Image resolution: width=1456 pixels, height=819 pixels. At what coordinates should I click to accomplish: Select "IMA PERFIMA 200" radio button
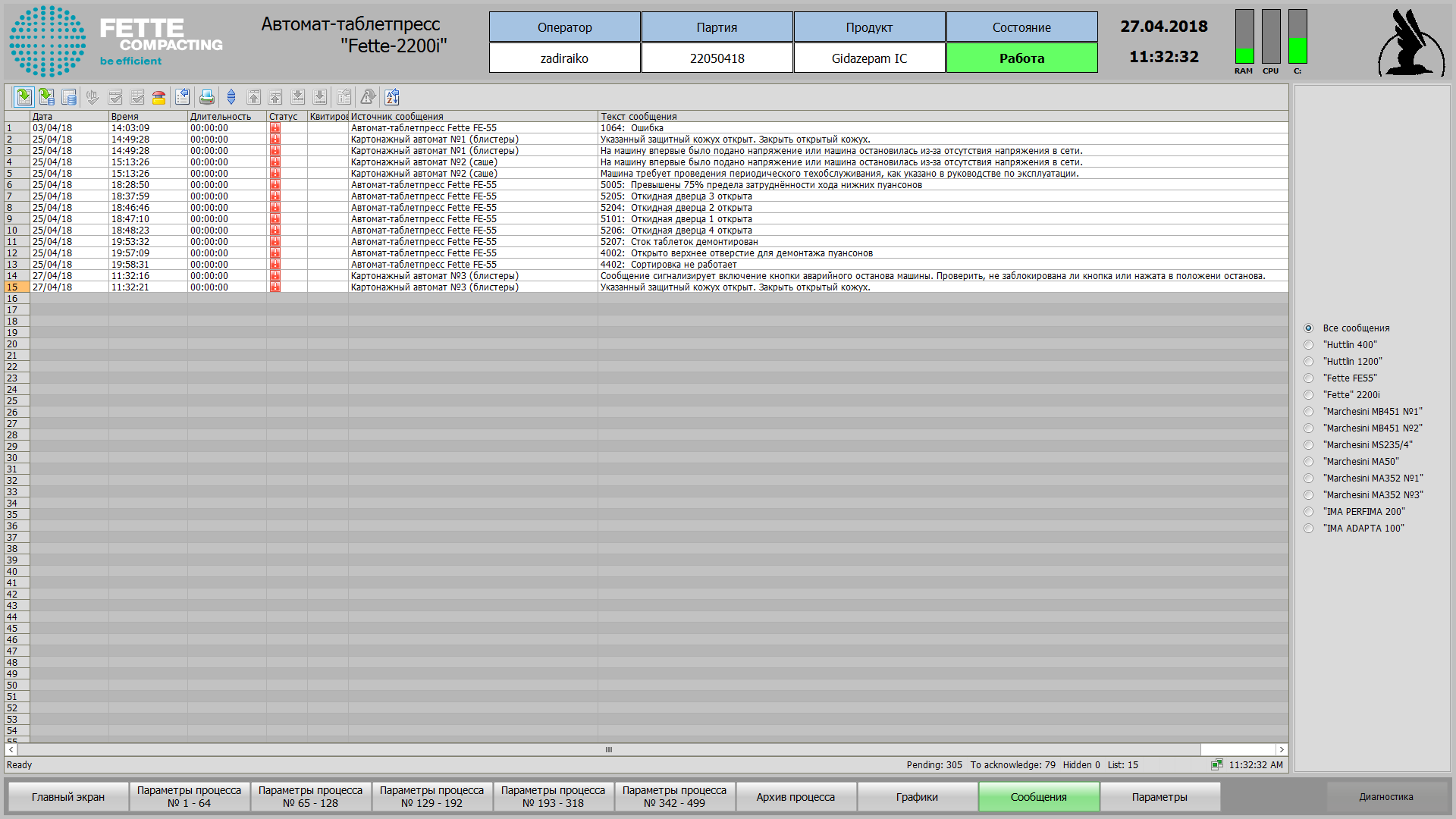coord(1309,512)
